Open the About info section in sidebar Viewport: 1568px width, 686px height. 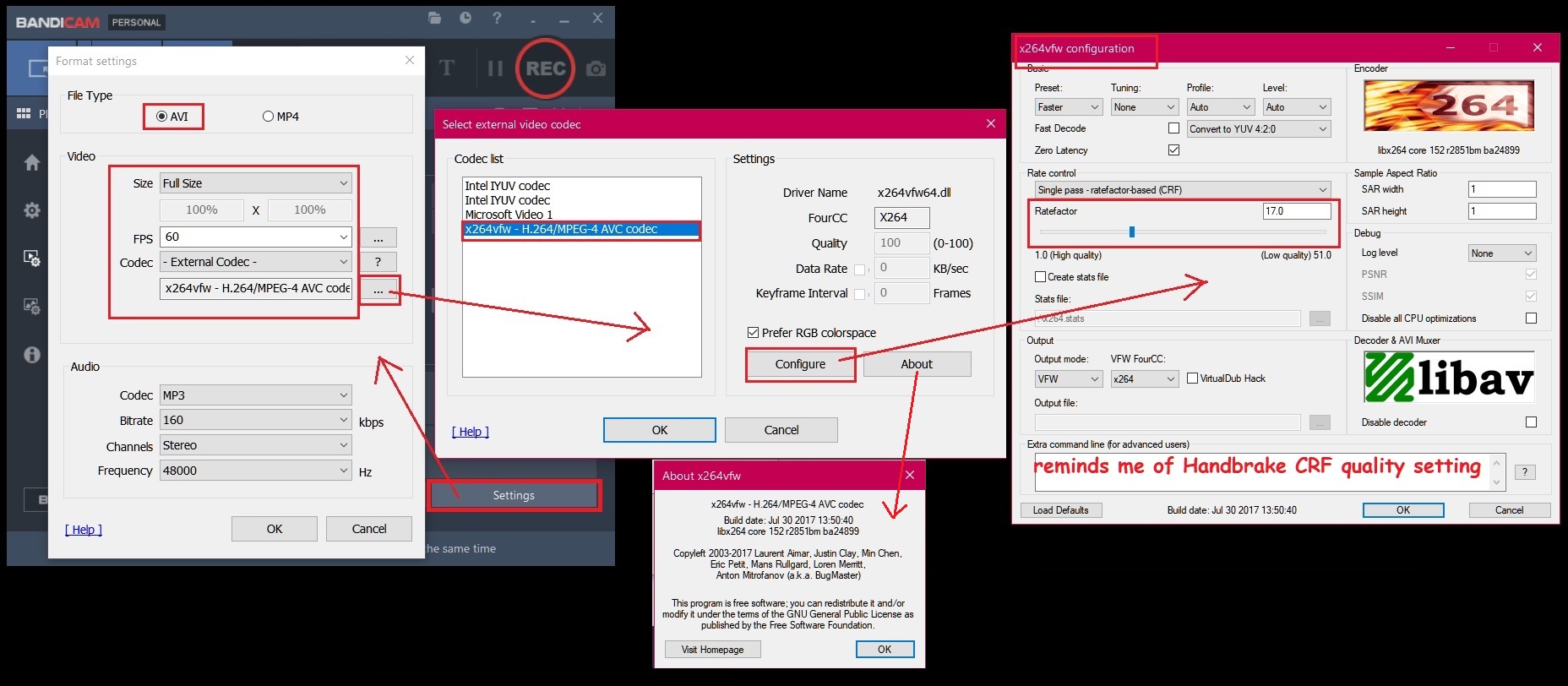click(32, 355)
